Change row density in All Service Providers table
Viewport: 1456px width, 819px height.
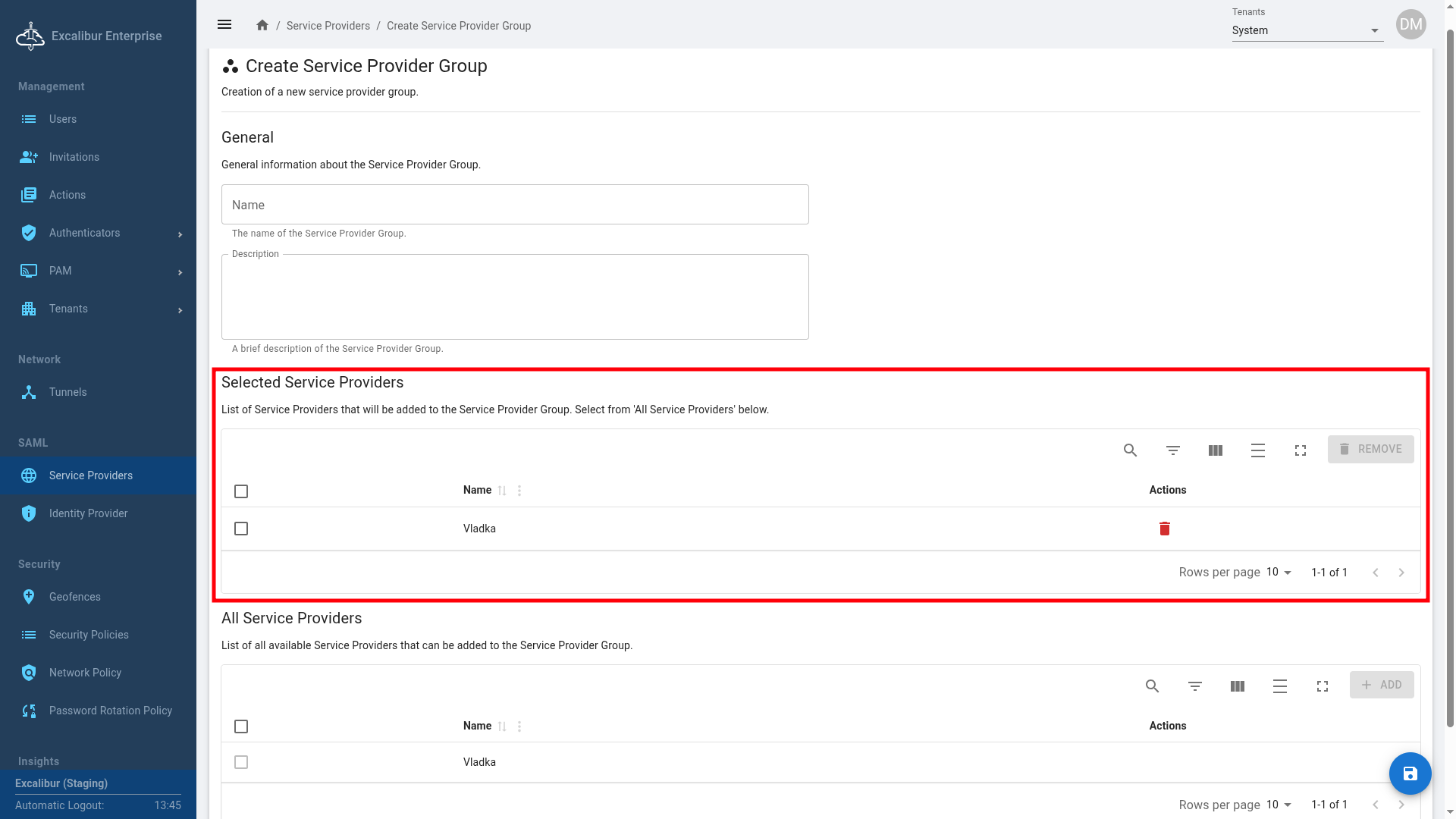coord(1279,686)
